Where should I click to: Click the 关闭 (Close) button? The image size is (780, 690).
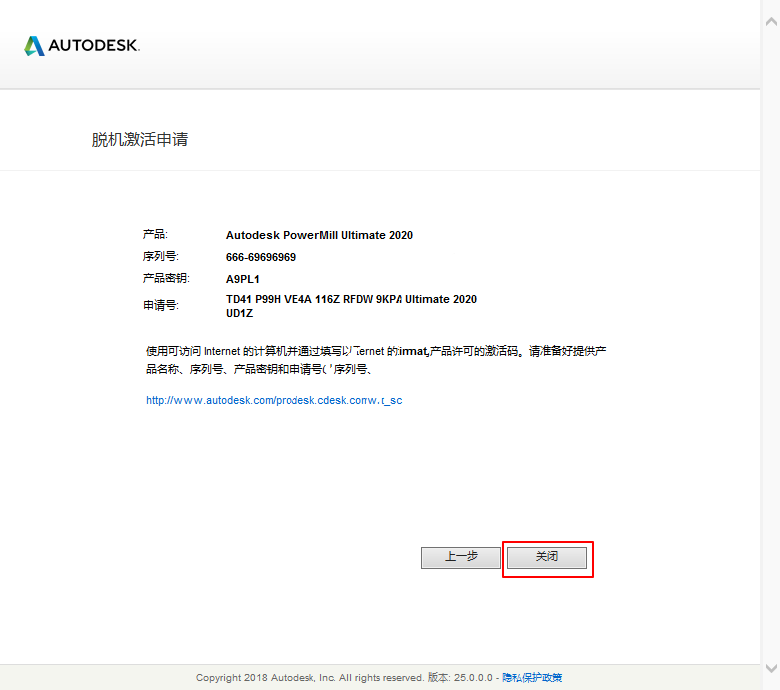coord(547,558)
